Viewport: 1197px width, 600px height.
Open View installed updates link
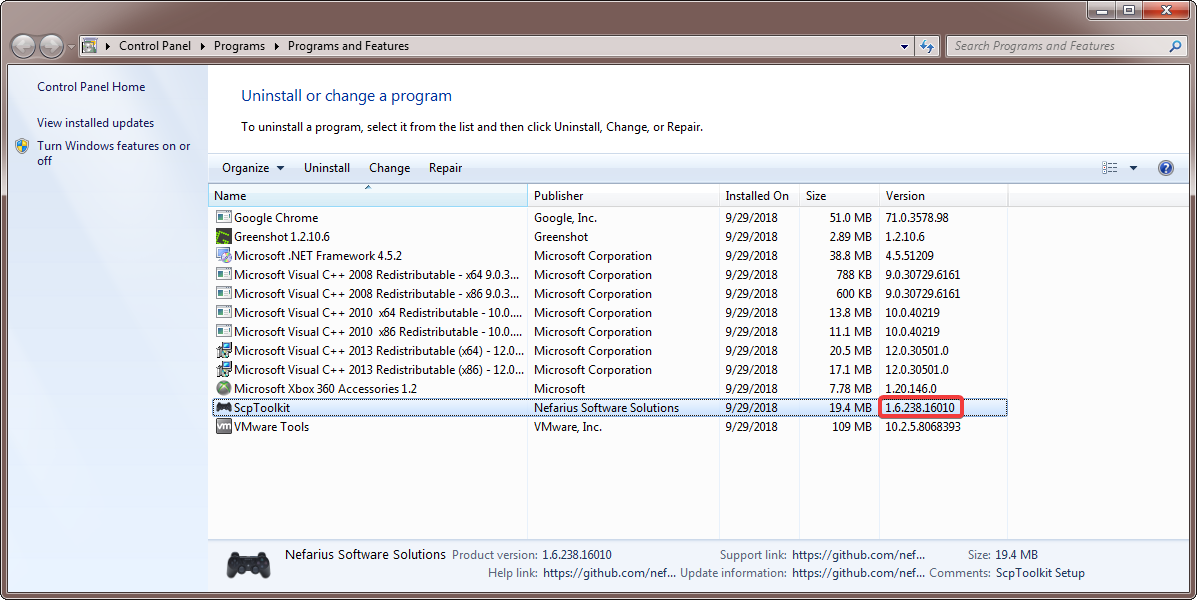(x=95, y=123)
